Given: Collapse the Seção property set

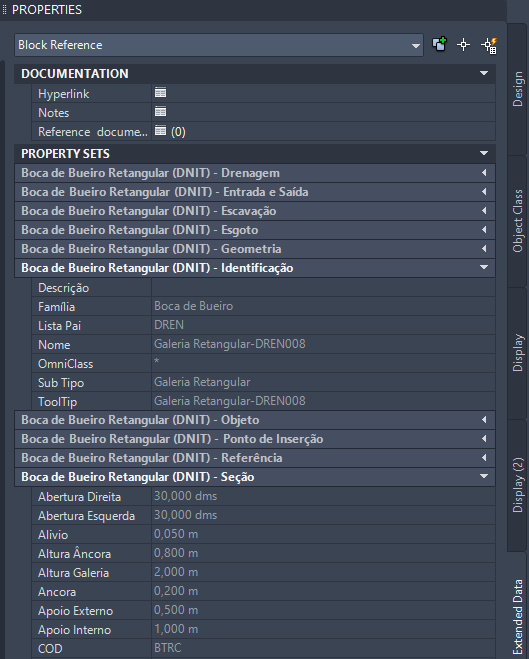Looking at the screenshot, I should tap(484, 477).
